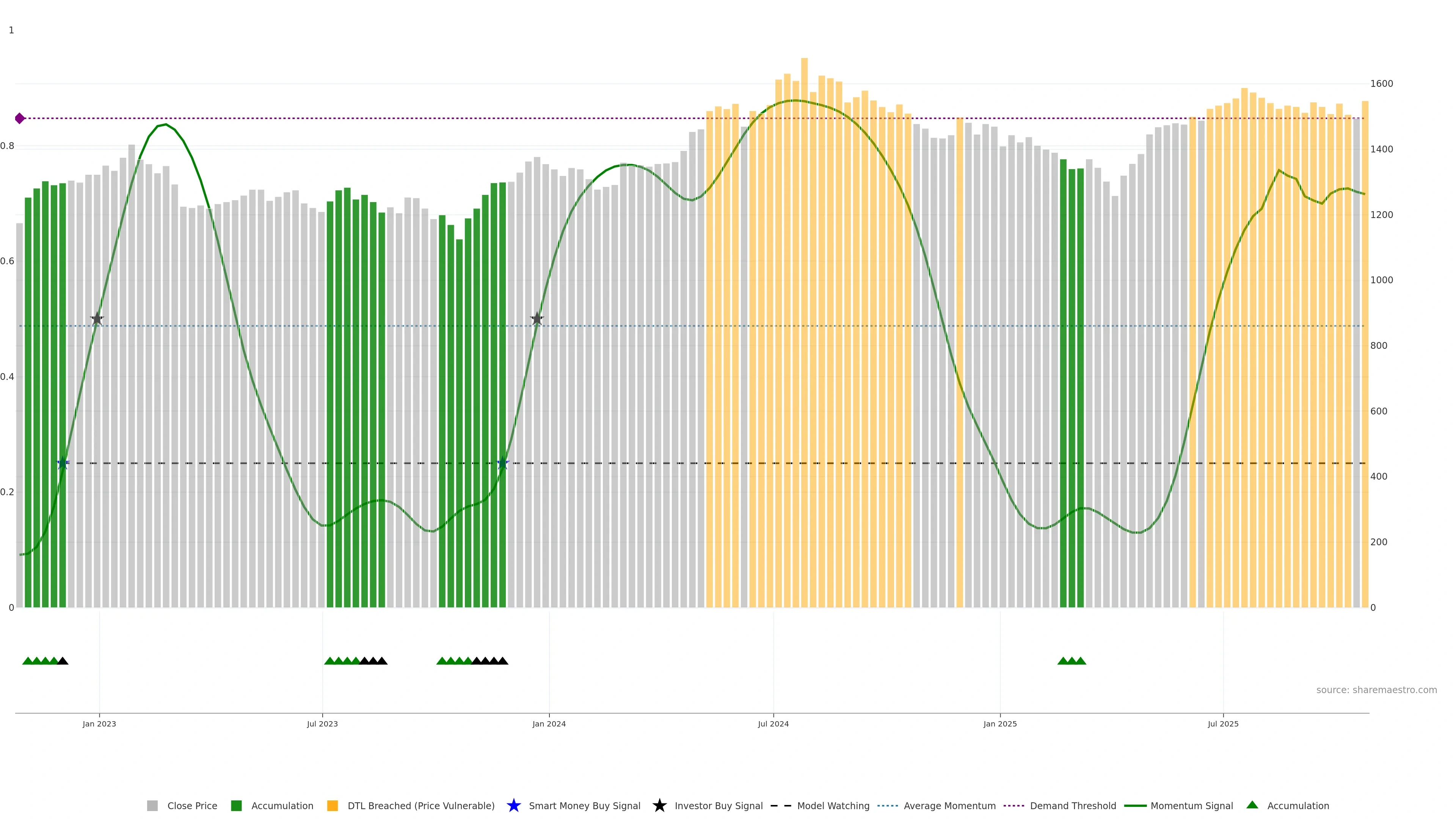Click the investor buy star near Jan 2023
Screen dimensions: 1456x819
click(x=97, y=319)
